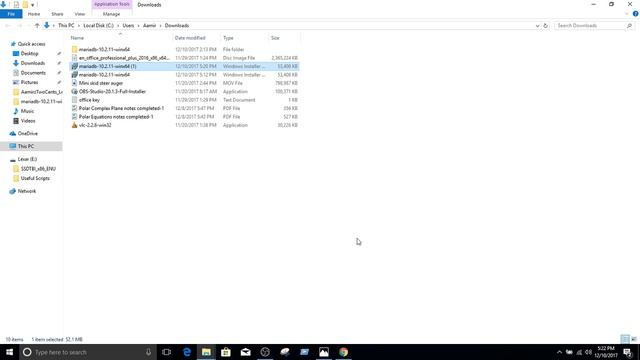The width and height of the screenshot is (640, 360).
Task: Open Pictures in the navigation pane
Action: 29,82
